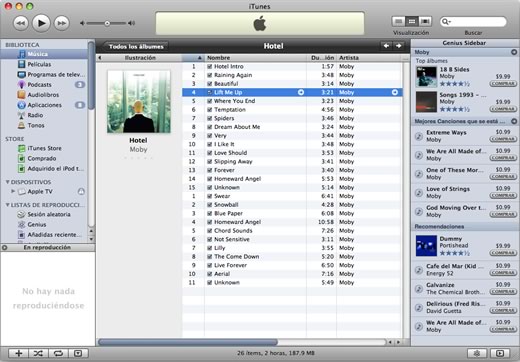Switch to Cover Flow view in Visualización
The width and height of the screenshot is (520, 362).
click(x=425, y=22)
